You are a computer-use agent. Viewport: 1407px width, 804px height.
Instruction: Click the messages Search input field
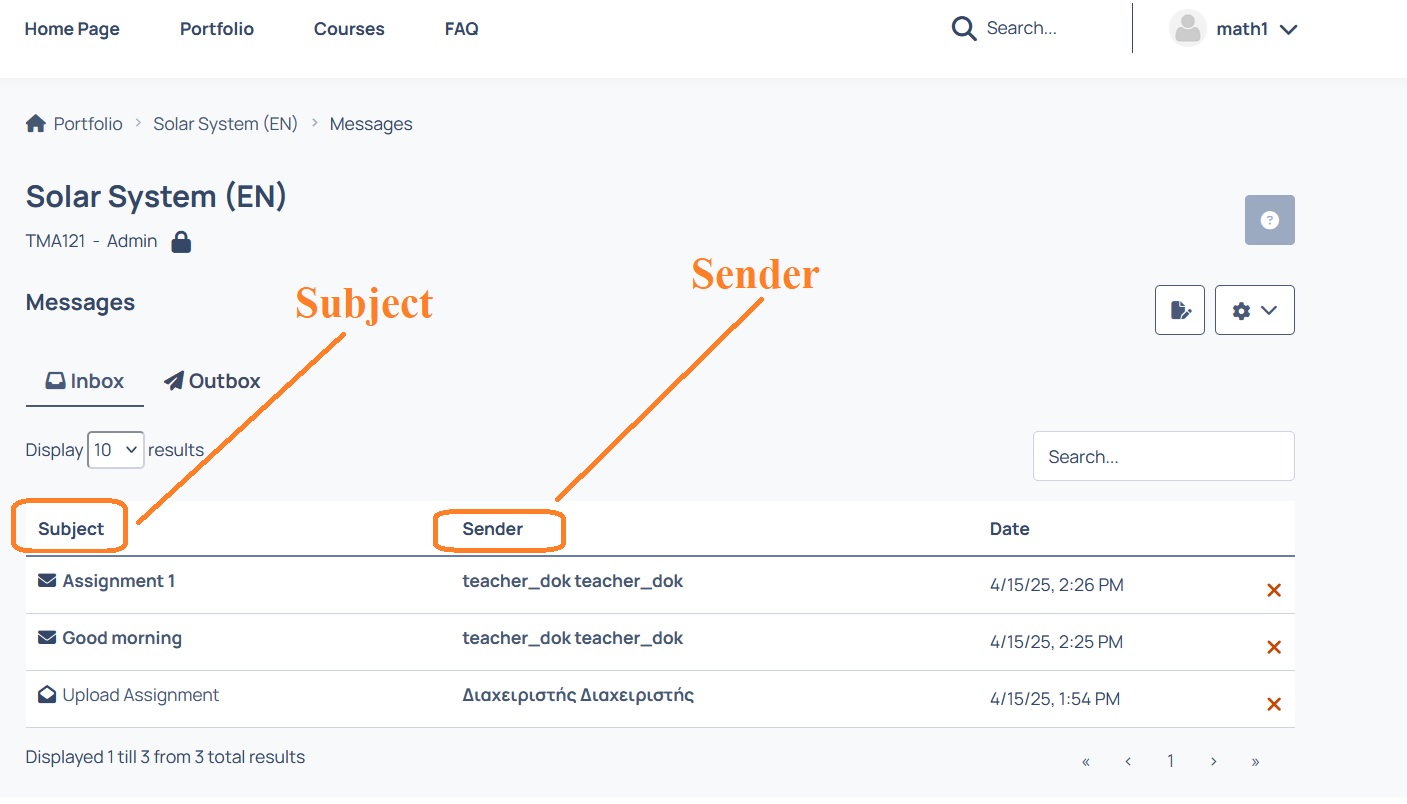point(1163,457)
